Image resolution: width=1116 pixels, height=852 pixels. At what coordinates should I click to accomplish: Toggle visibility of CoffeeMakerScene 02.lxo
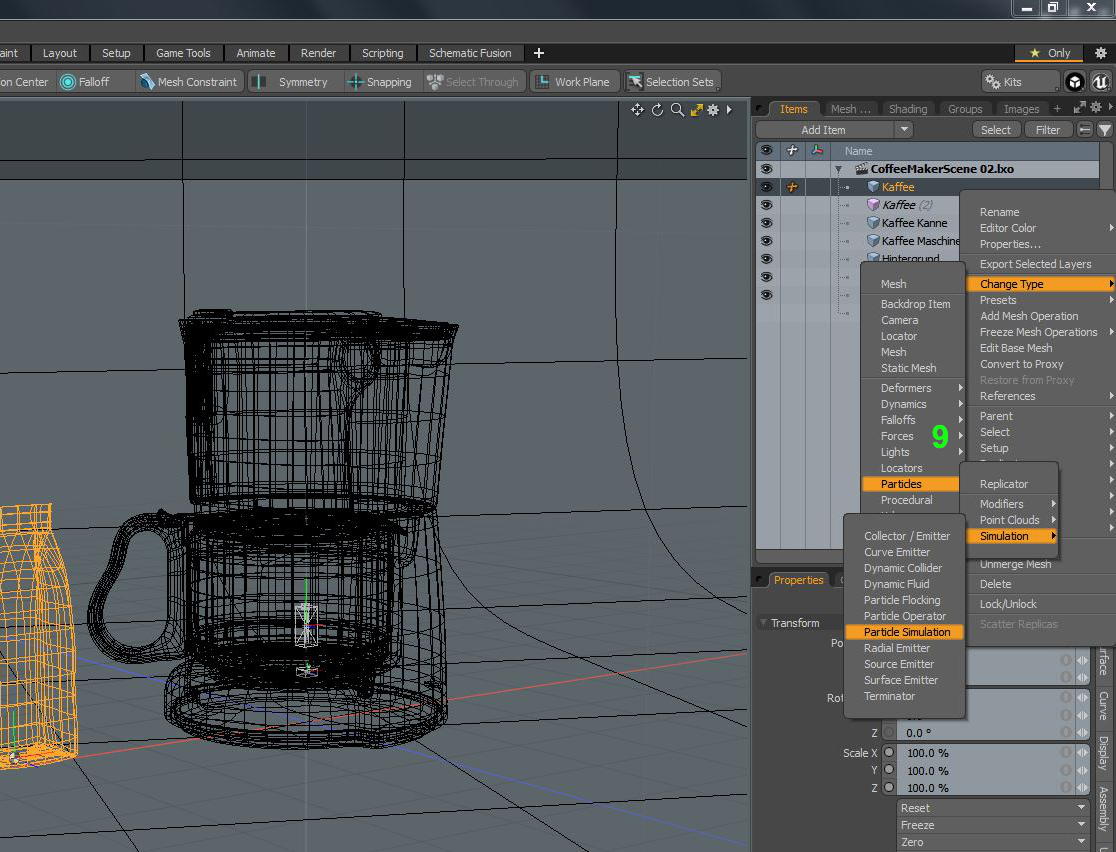click(766, 169)
